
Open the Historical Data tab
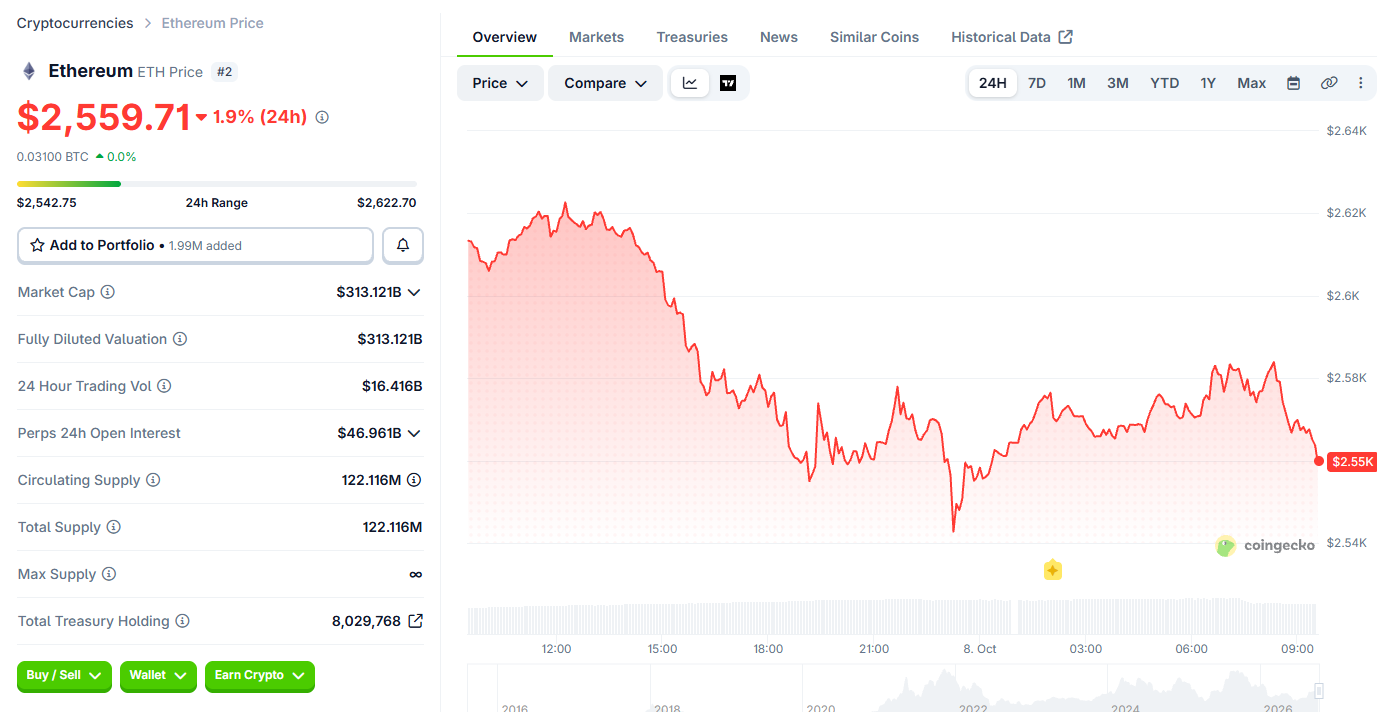coord(1011,37)
